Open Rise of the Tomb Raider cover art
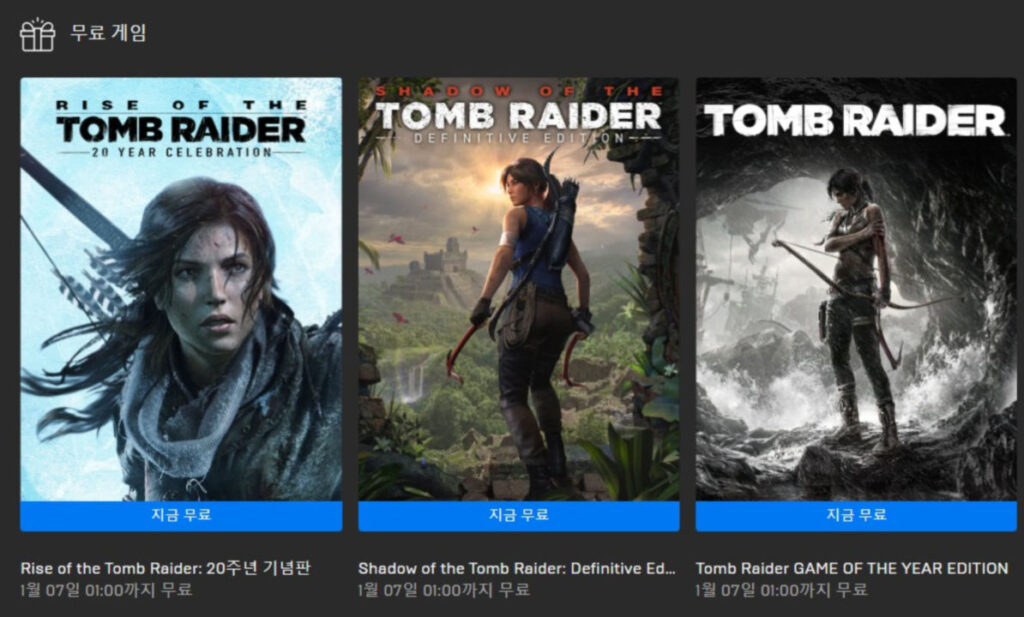Viewport: 1024px width, 617px height. click(x=181, y=289)
